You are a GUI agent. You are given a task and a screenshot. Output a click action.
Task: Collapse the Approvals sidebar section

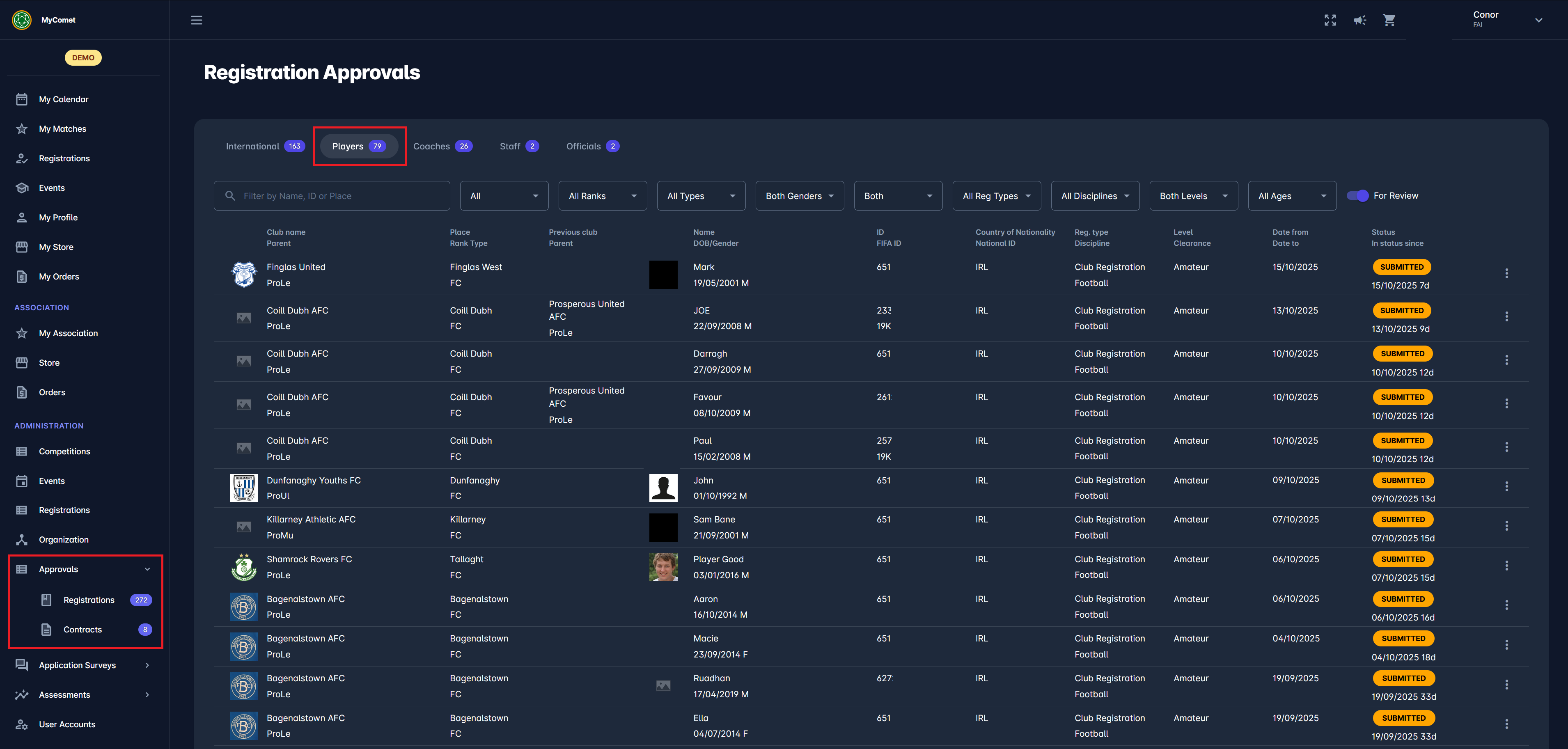tap(147, 570)
